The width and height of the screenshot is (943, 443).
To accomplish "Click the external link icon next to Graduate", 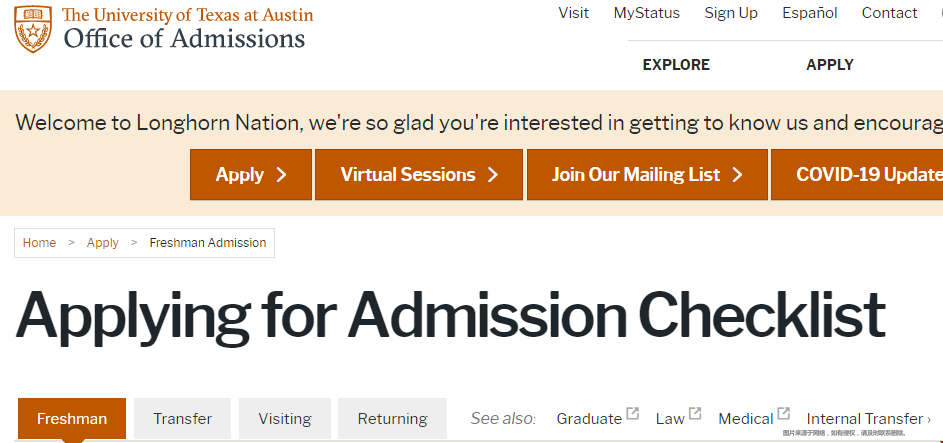I will (632, 414).
